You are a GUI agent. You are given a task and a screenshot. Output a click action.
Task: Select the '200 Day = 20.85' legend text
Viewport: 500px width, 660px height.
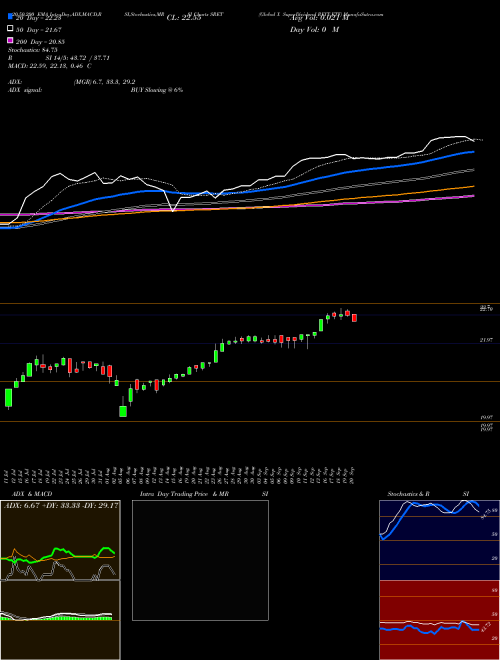tap(40, 41)
